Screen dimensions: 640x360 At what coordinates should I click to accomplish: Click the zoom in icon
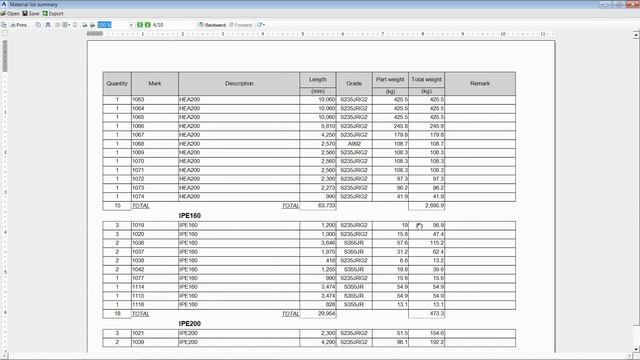point(93,25)
